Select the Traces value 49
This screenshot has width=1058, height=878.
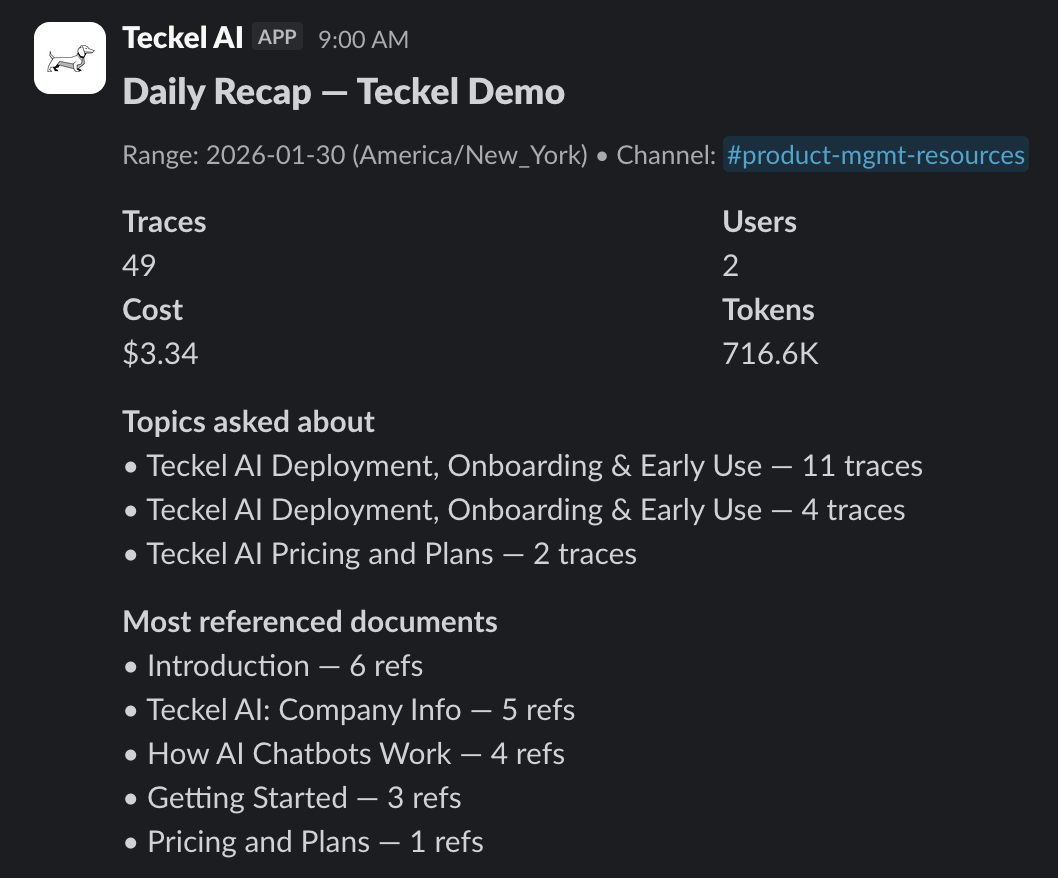(x=139, y=265)
